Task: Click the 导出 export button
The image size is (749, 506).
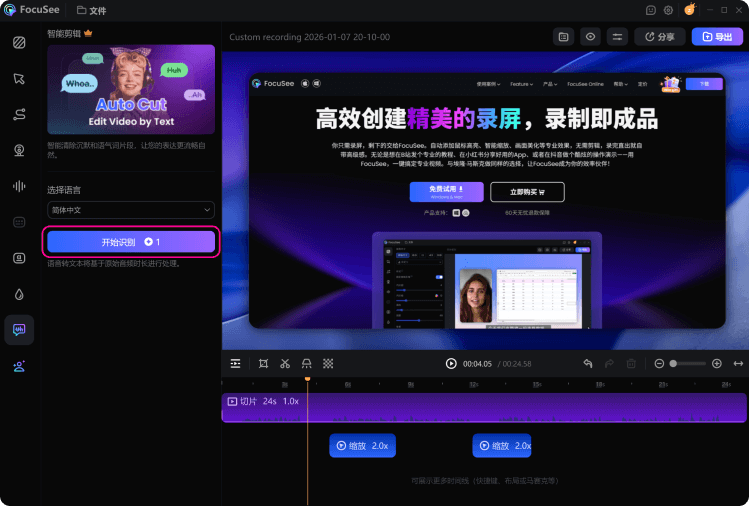Action: [717, 37]
